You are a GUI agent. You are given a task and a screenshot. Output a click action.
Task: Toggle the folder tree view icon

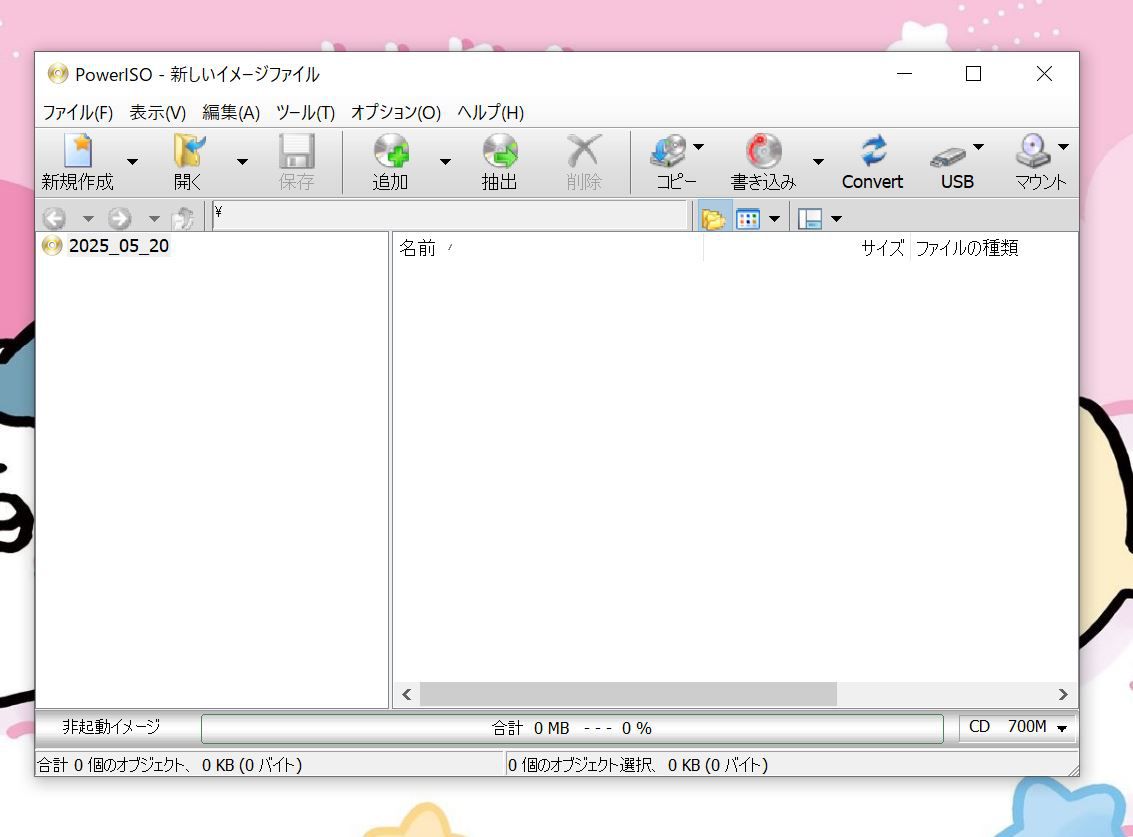[713, 218]
